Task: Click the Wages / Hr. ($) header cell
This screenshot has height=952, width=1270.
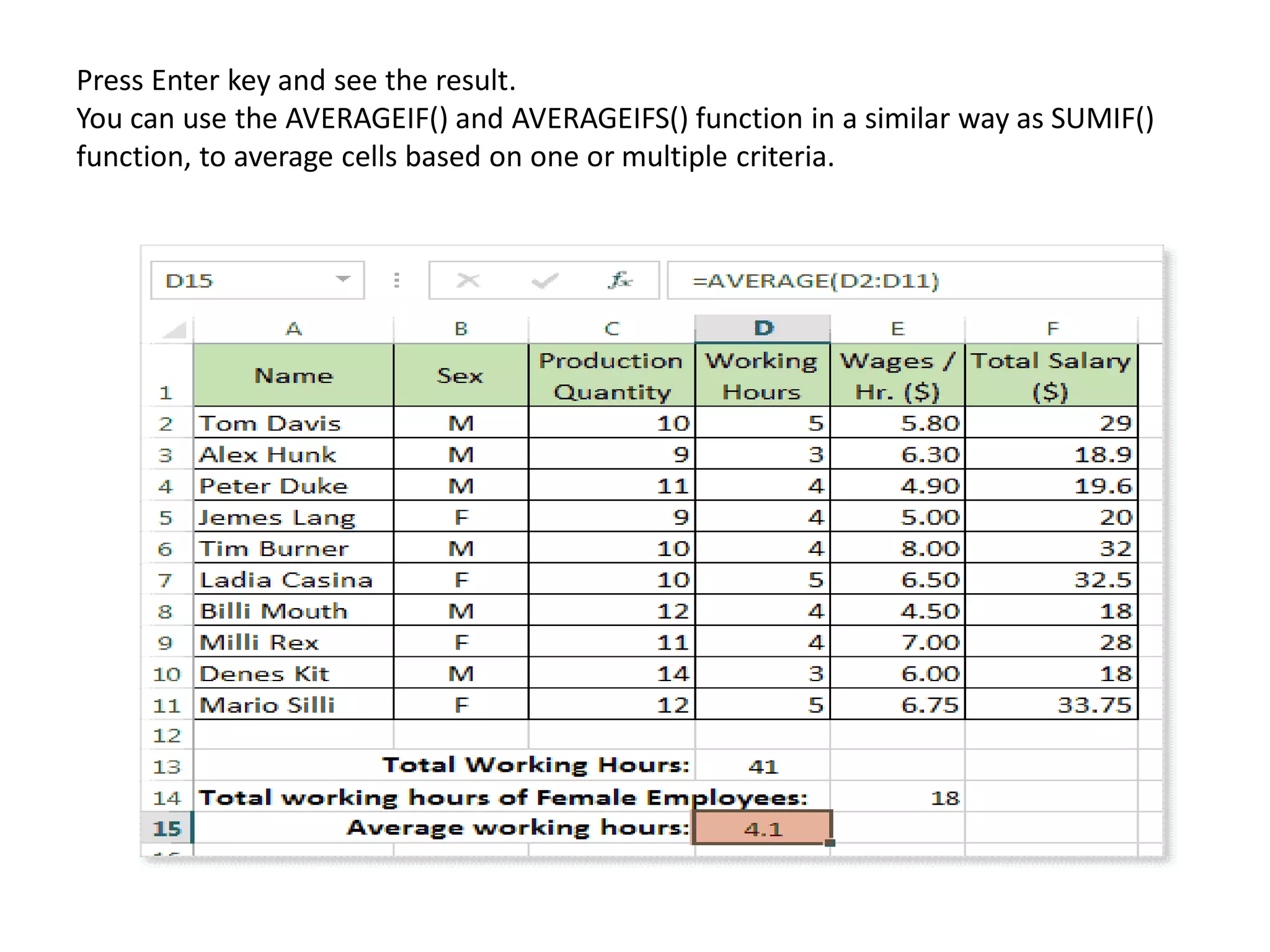Action: coord(897,376)
